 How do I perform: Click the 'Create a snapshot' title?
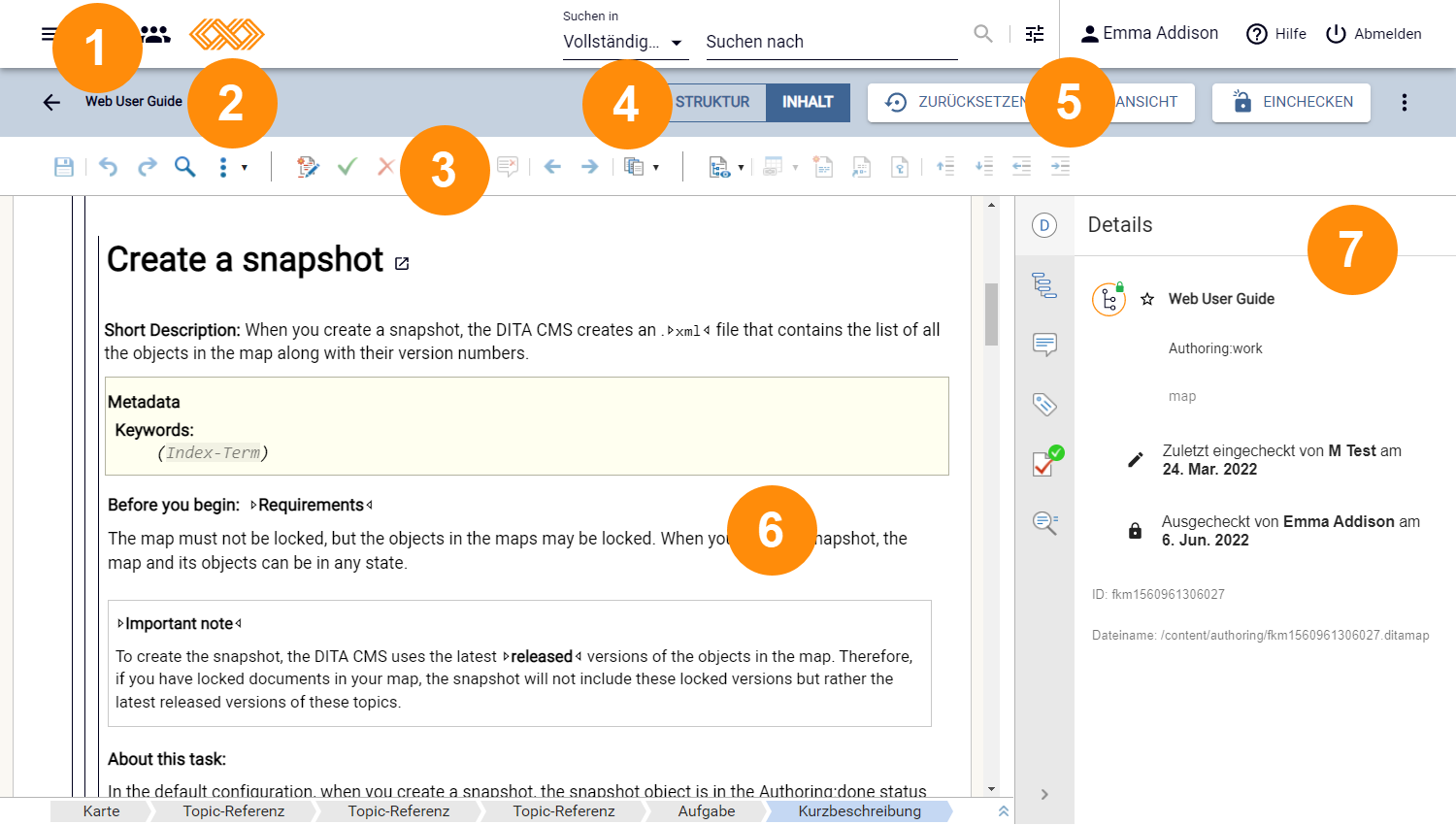[245, 259]
